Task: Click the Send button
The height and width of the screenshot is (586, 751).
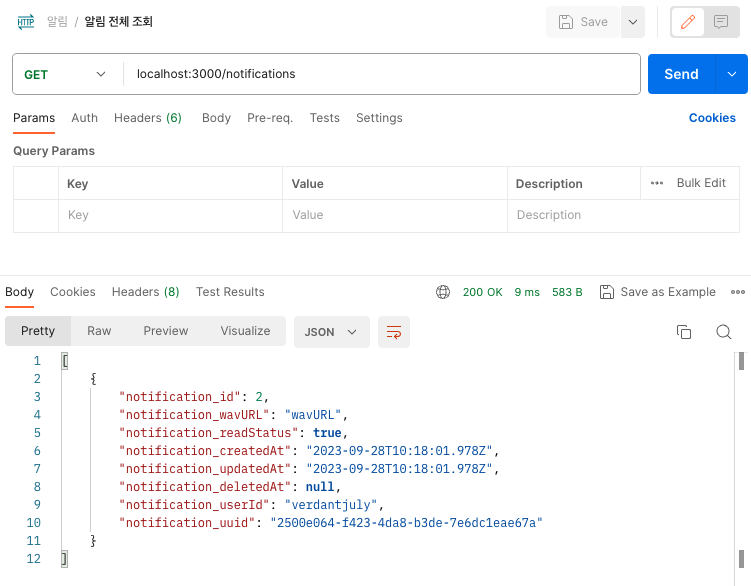Action: pos(681,74)
